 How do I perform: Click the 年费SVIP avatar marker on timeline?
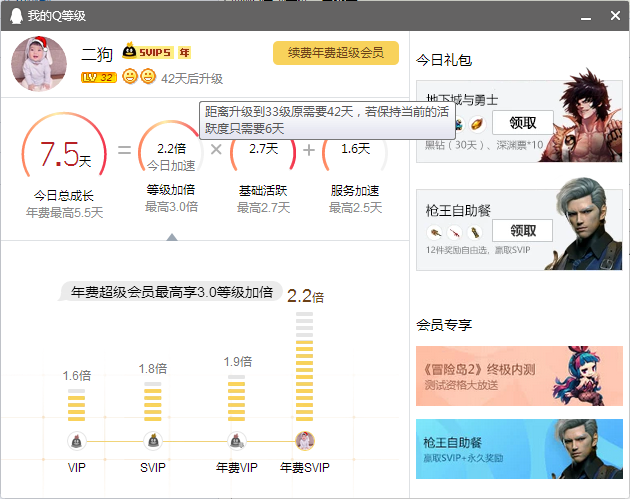click(x=305, y=441)
